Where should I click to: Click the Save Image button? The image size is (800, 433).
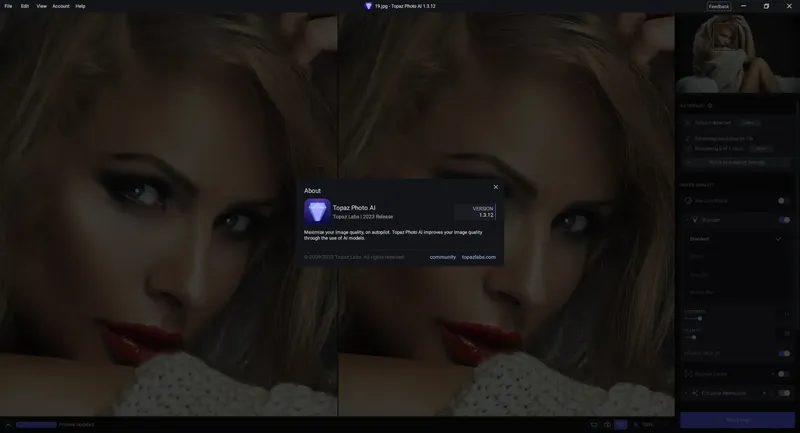pos(737,420)
